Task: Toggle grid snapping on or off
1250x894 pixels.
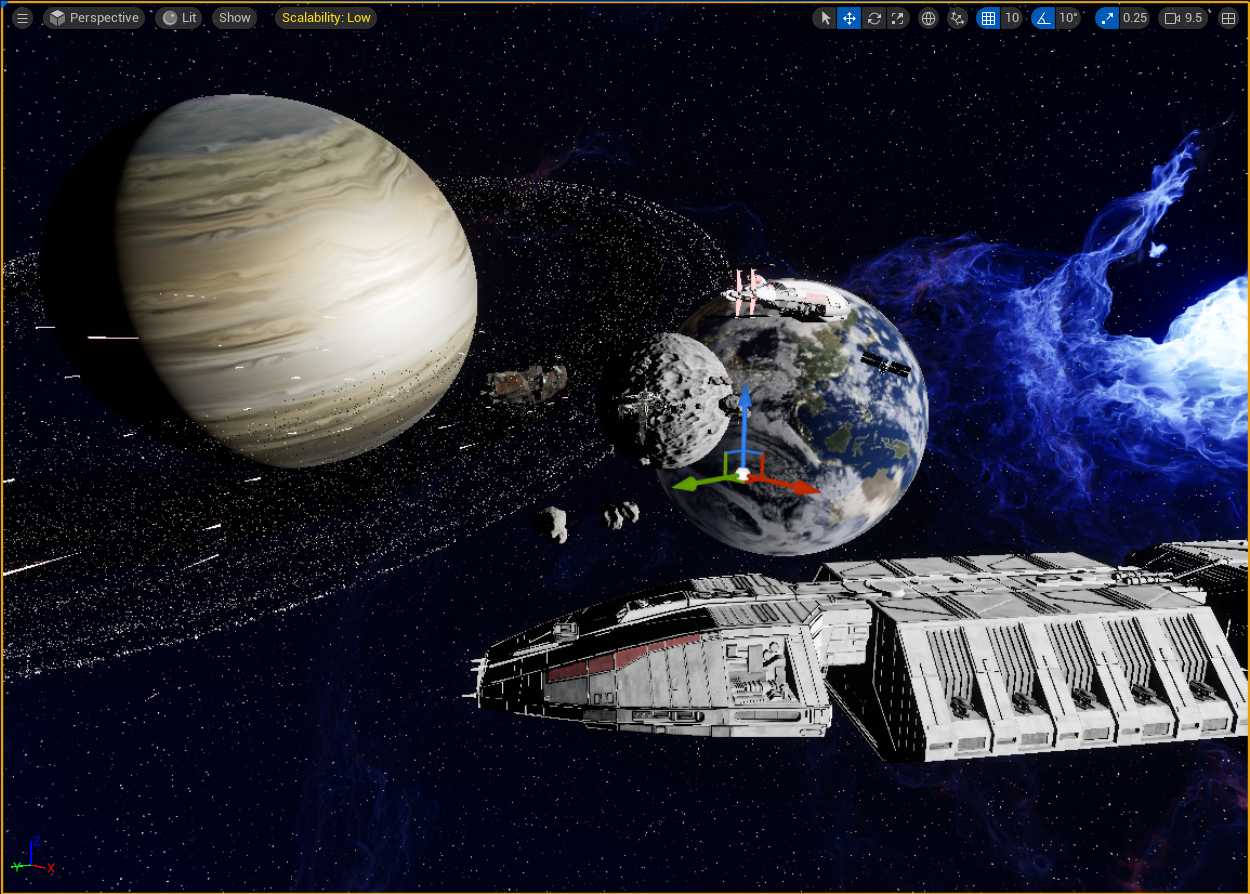Action: click(988, 18)
